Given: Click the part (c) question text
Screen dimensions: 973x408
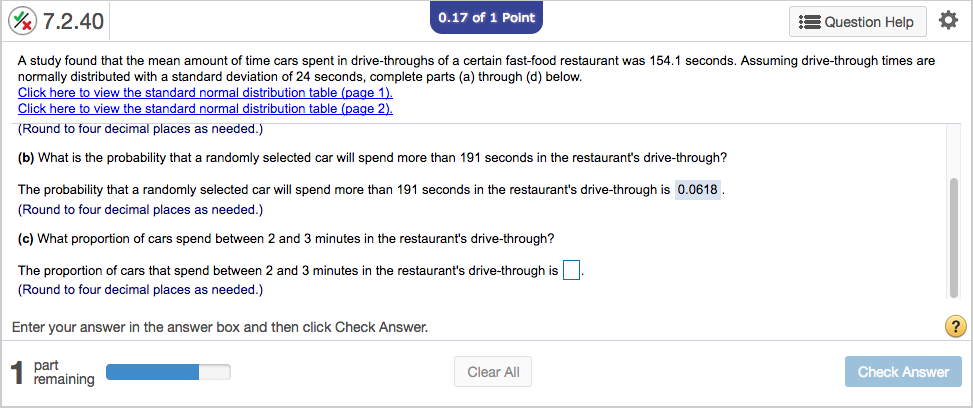Looking at the screenshot, I should pos(286,238).
